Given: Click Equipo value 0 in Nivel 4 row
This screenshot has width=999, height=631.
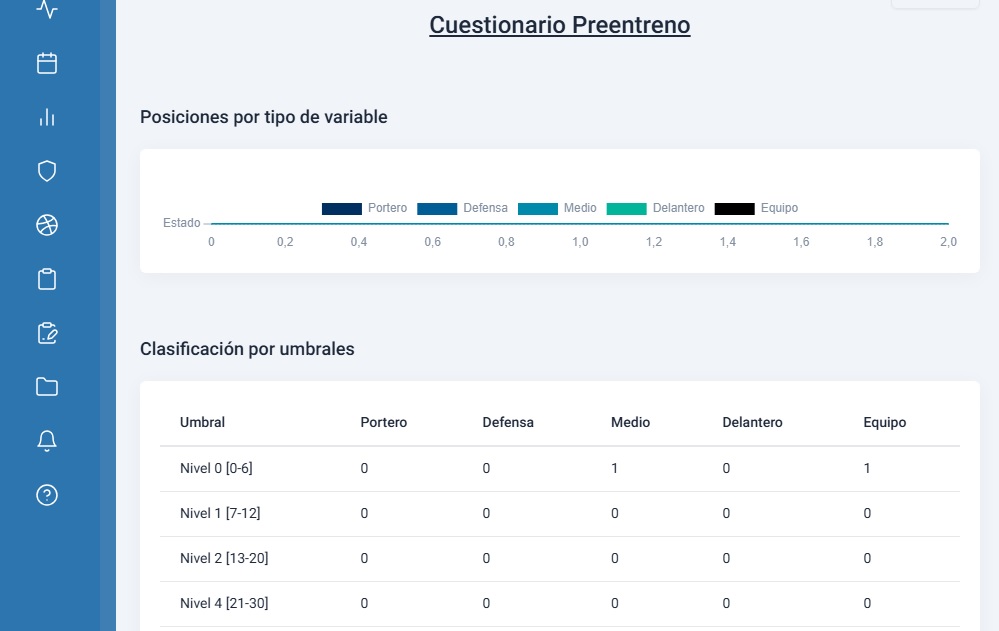Looking at the screenshot, I should click(866, 603).
